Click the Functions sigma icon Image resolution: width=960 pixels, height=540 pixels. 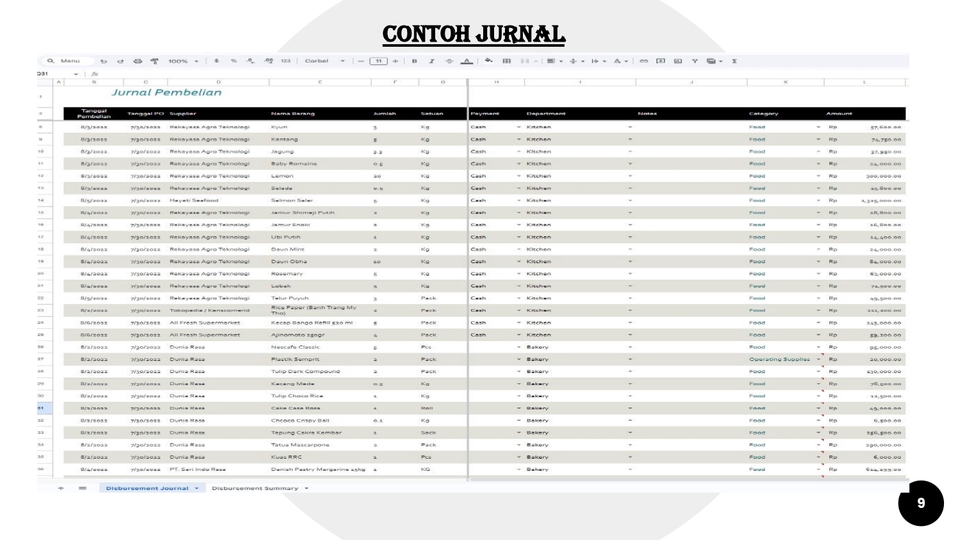click(x=734, y=61)
